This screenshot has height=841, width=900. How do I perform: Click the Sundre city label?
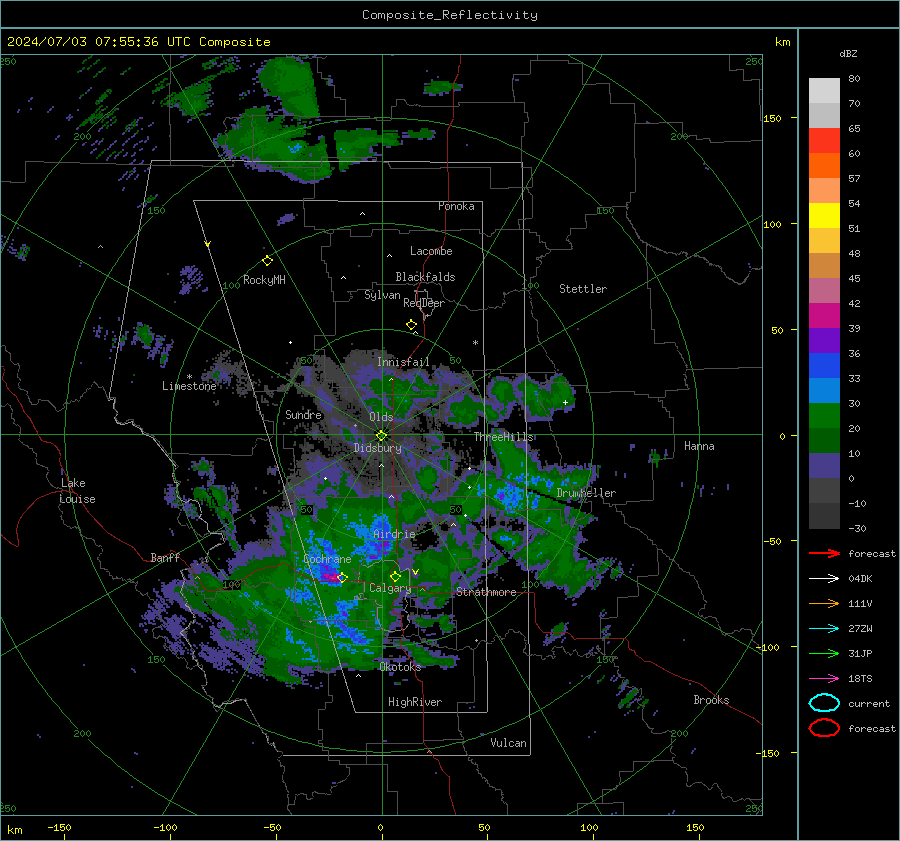(x=303, y=414)
